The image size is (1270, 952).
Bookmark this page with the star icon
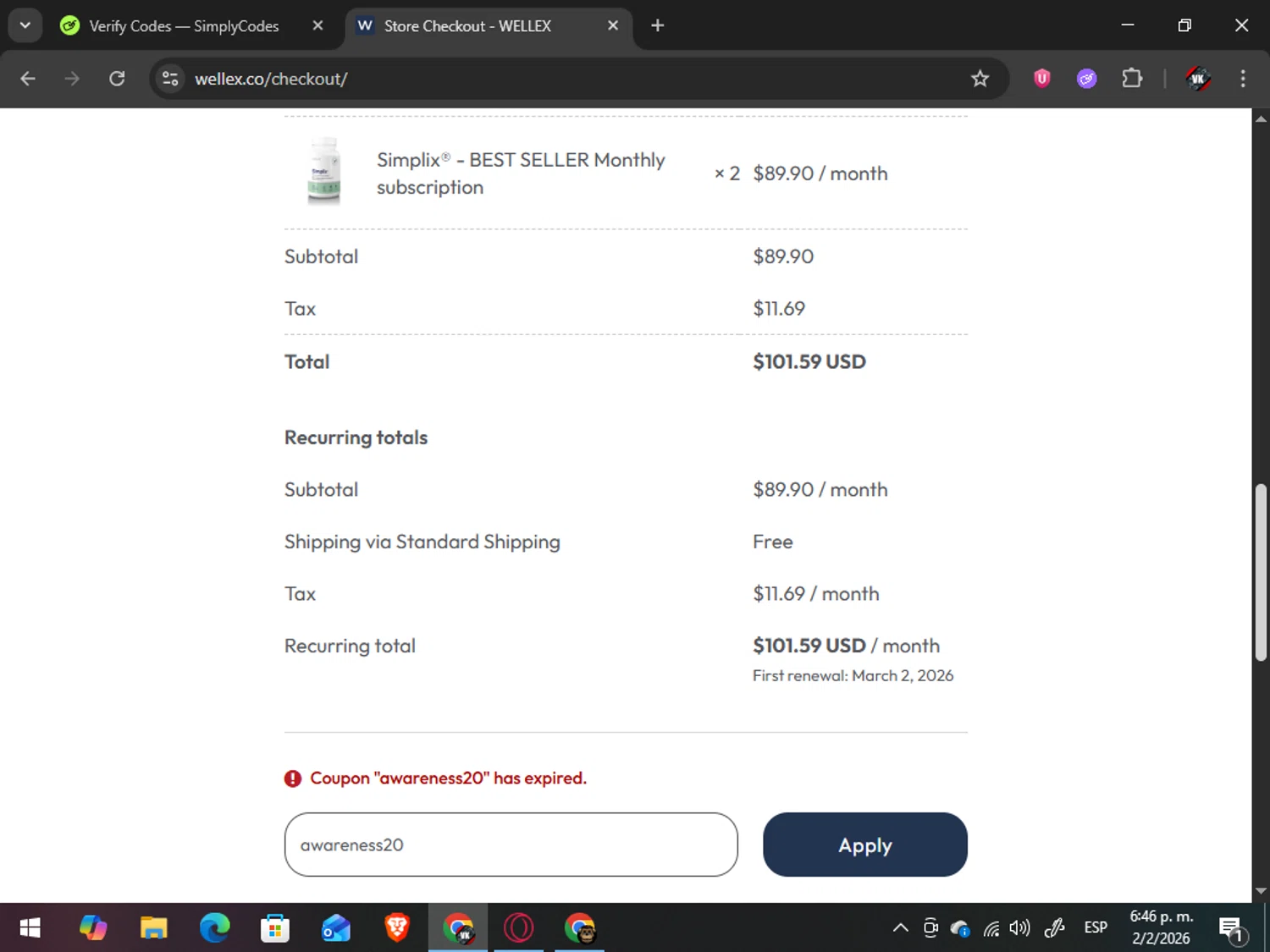click(x=980, y=79)
